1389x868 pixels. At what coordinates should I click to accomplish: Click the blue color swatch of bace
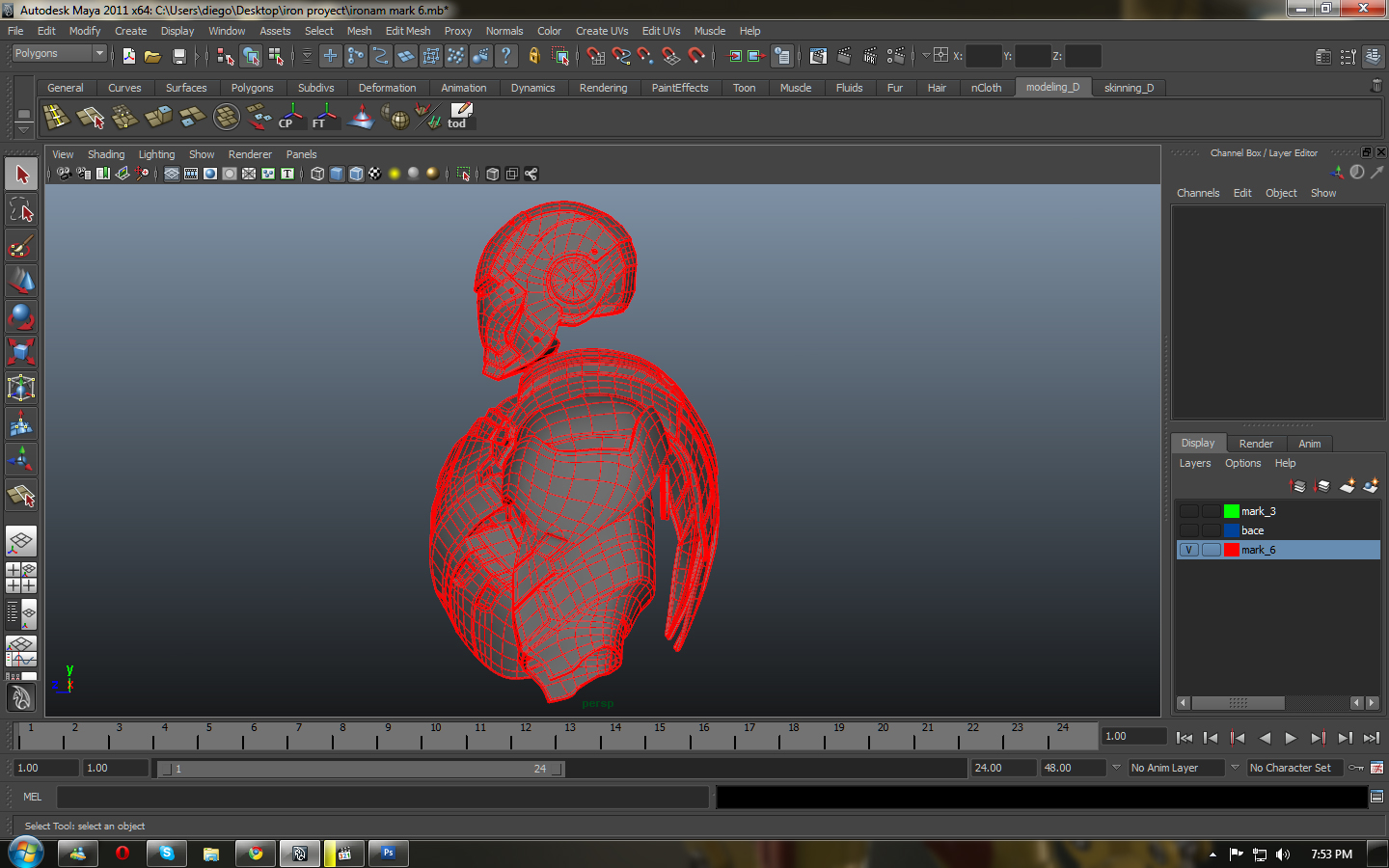click(x=1231, y=530)
